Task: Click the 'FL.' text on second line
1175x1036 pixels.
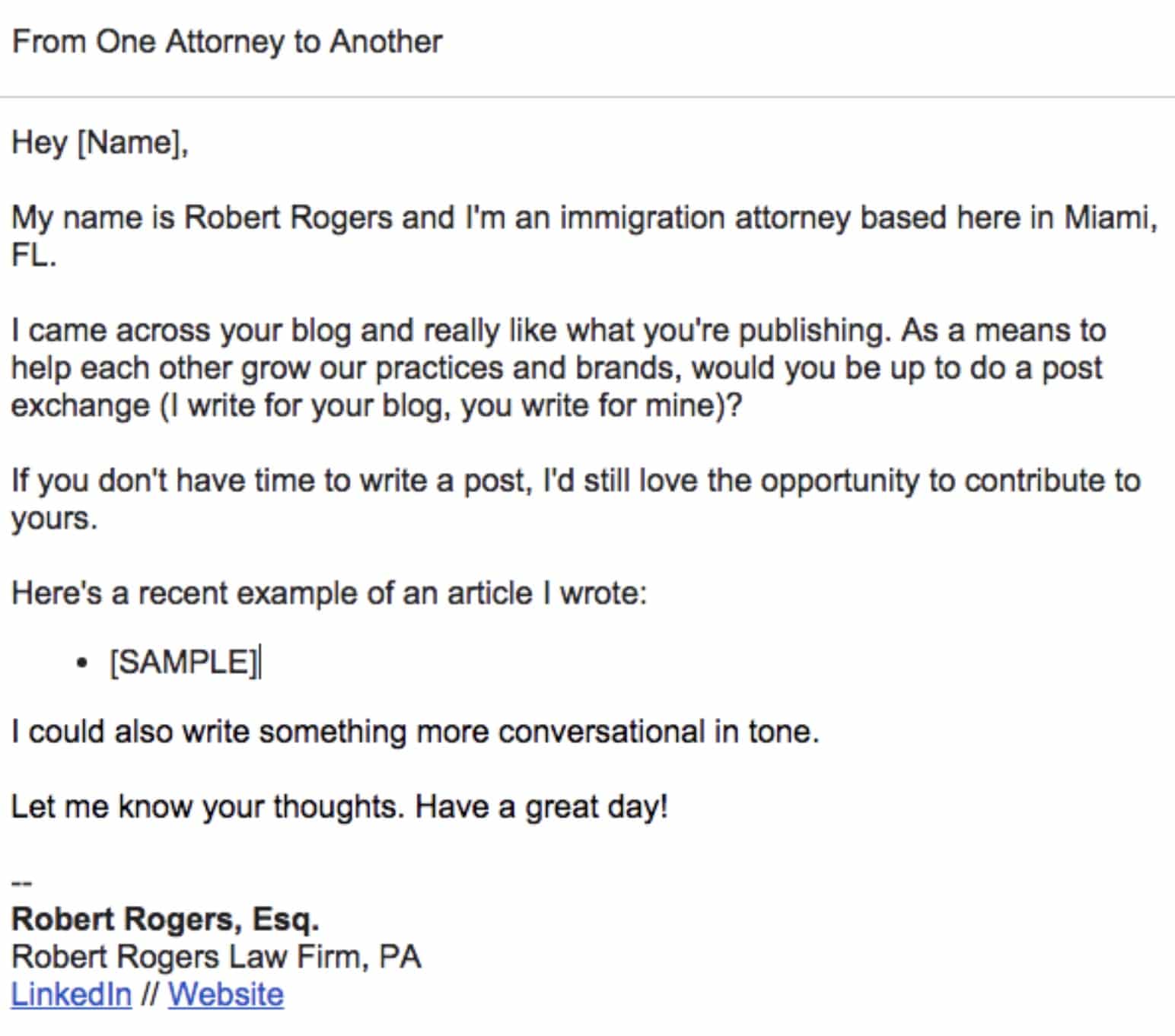Action: (33, 256)
